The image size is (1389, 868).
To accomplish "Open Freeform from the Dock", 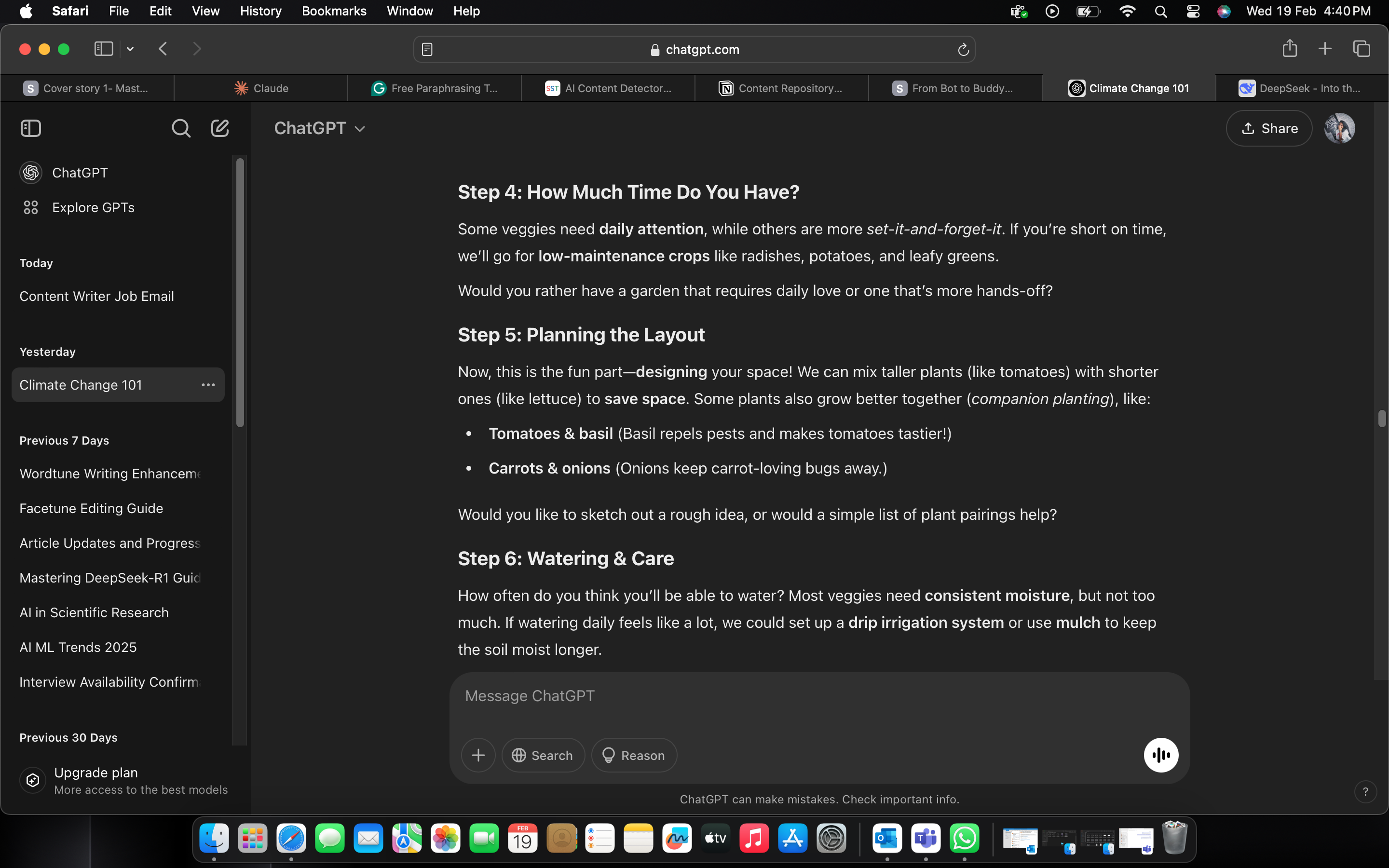I will [677, 838].
